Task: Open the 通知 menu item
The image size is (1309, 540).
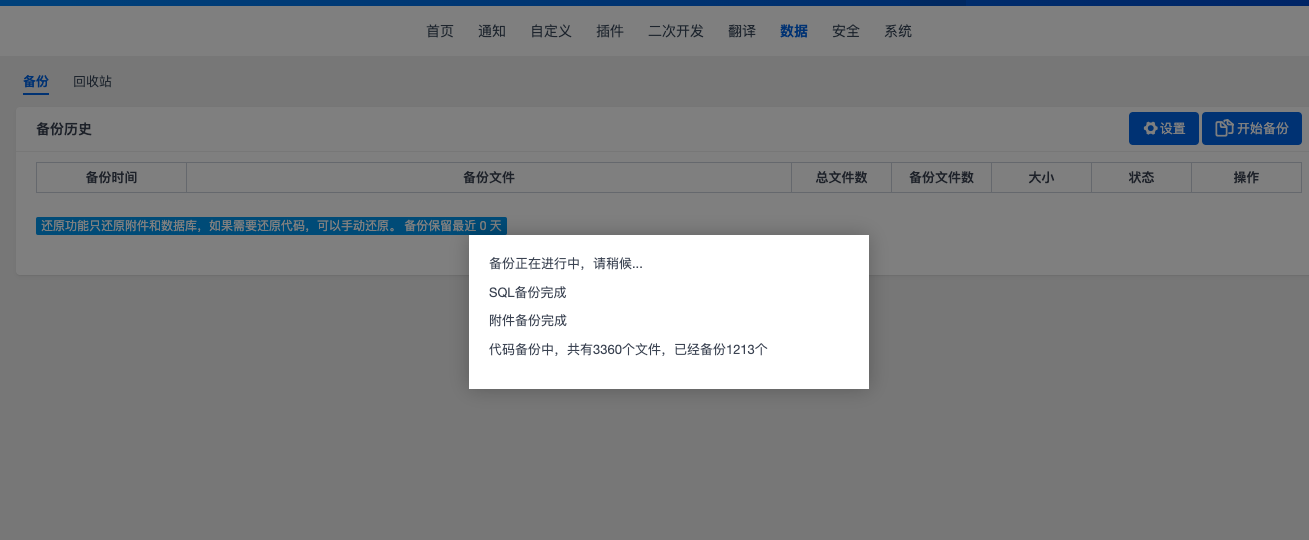Action: tap(492, 31)
